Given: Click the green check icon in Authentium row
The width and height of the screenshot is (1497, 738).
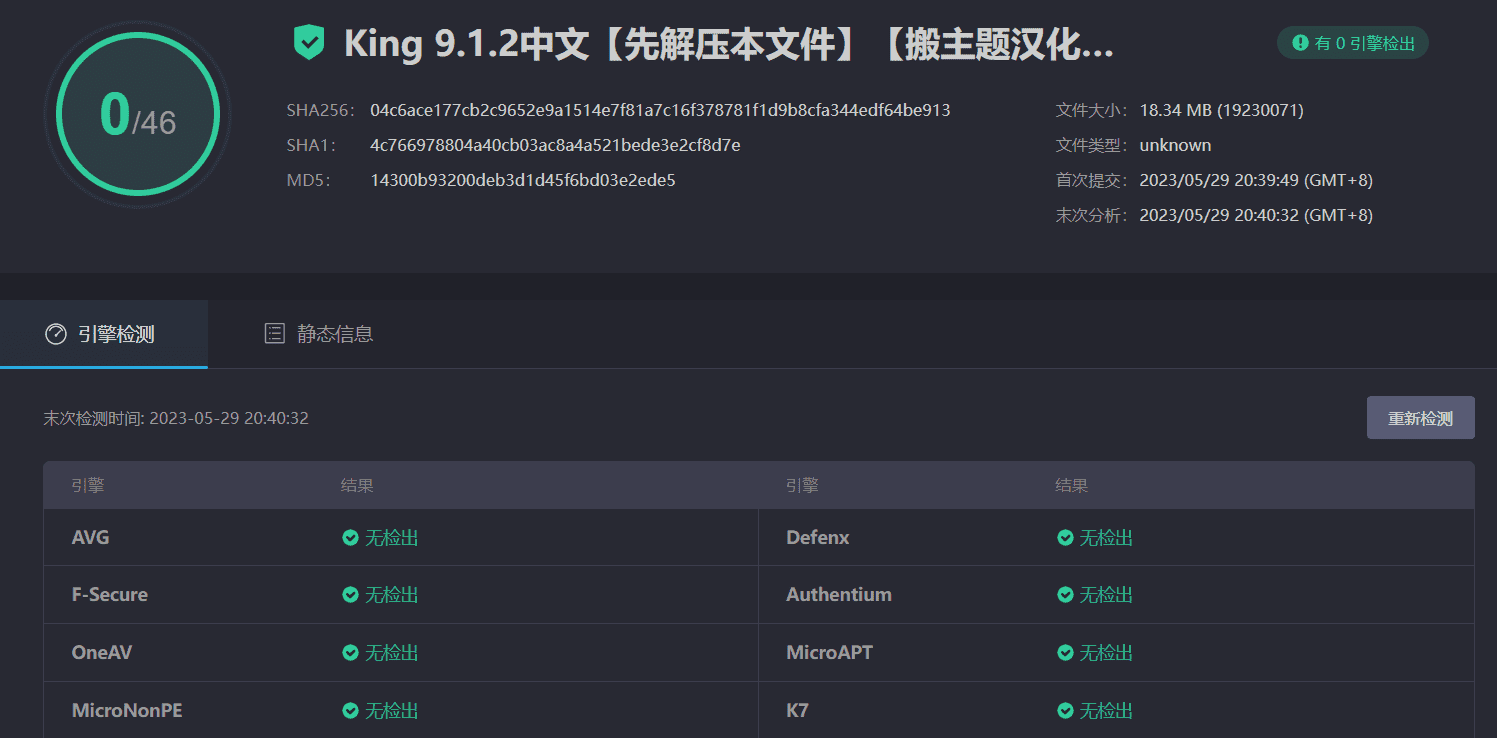Looking at the screenshot, I should pos(1065,595).
